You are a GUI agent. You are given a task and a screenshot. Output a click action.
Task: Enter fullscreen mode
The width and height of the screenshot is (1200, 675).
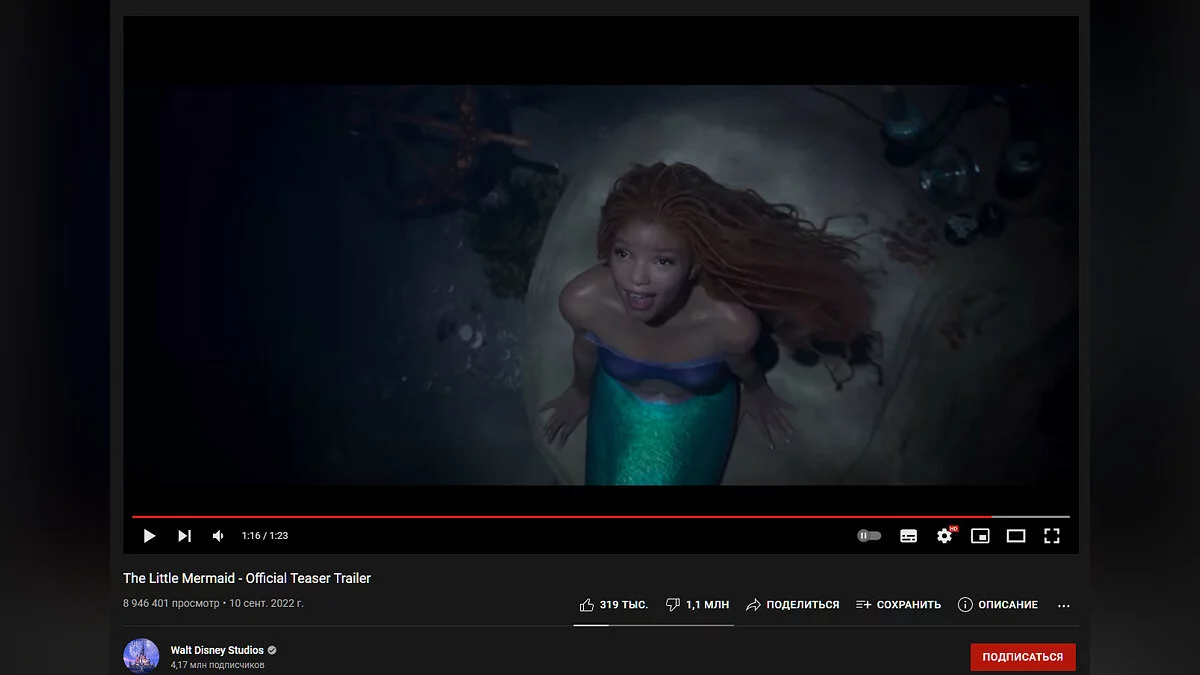(1051, 536)
